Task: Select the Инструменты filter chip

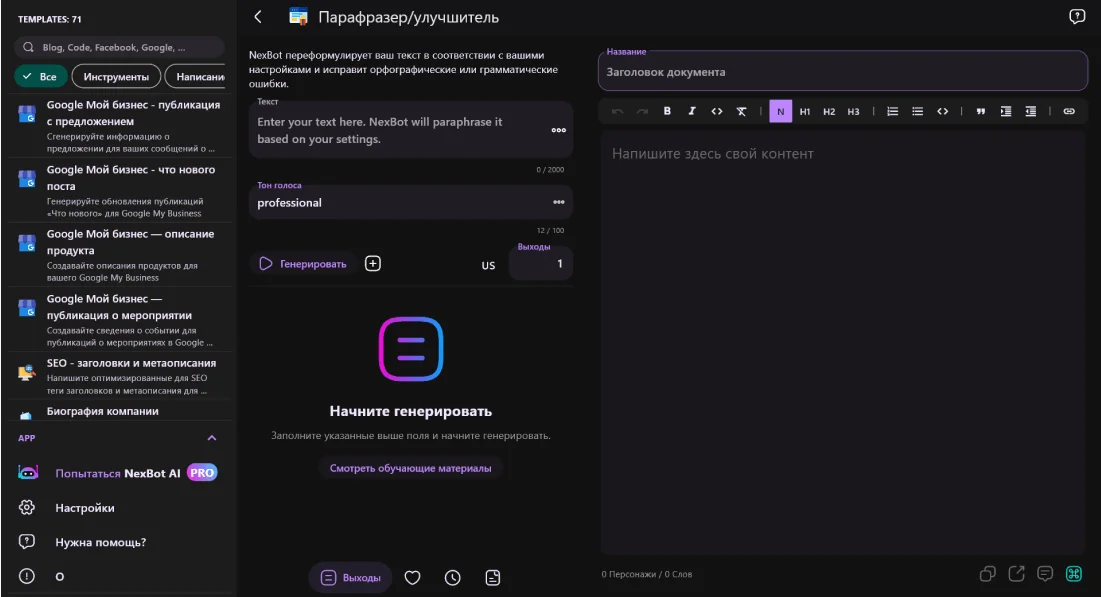Action: coord(116,77)
